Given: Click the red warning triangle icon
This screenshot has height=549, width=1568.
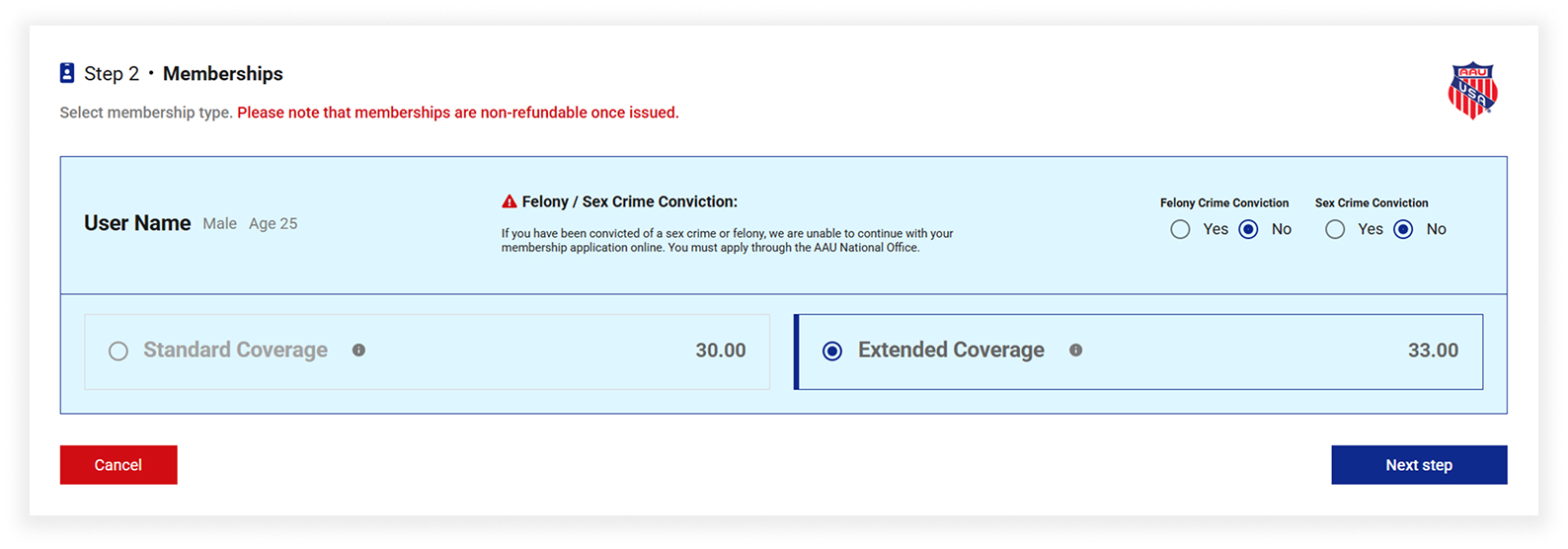Looking at the screenshot, I should pos(510,201).
